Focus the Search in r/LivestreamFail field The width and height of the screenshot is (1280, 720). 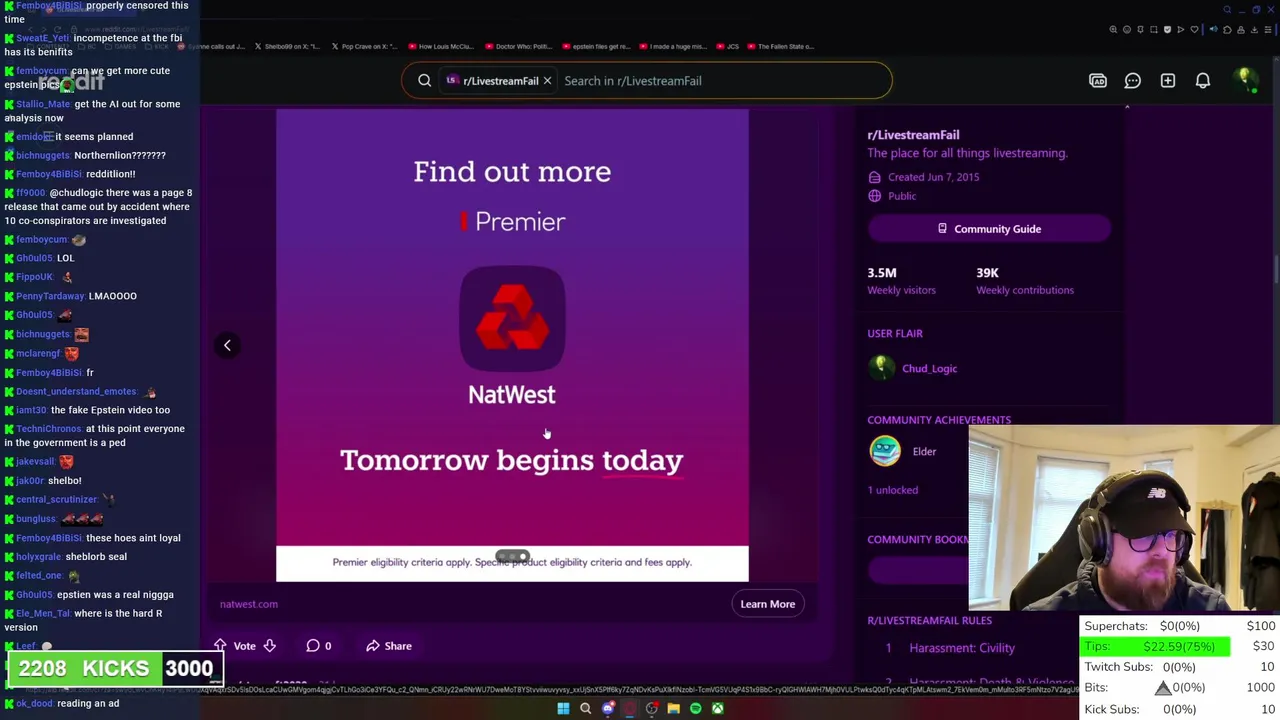coord(720,81)
